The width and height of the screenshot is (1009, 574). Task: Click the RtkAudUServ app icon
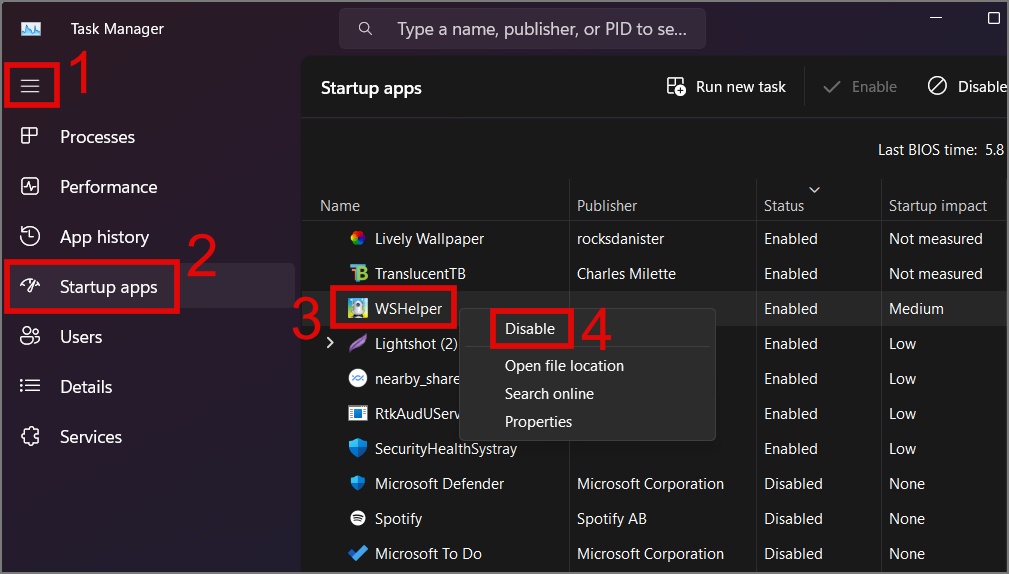click(x=358, y=413)
